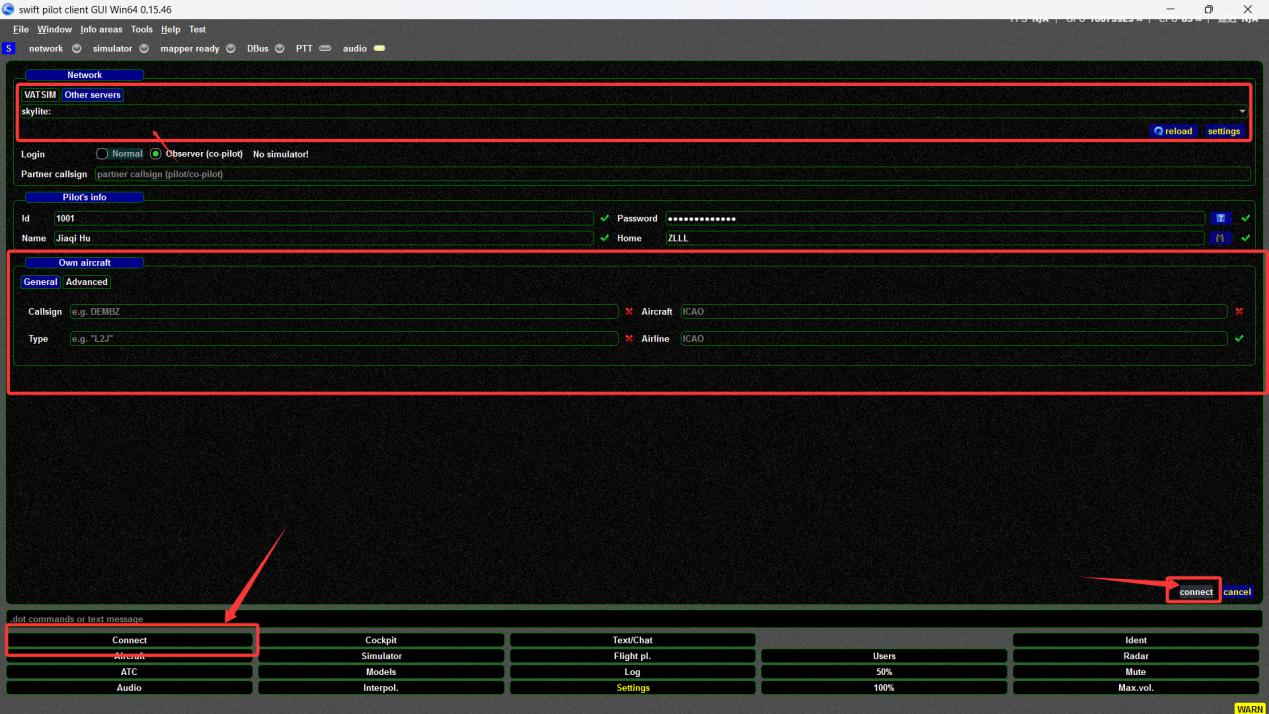The image size is (1269, 714).
Task: Open the Radar info area
Action: pos(1136,656)
